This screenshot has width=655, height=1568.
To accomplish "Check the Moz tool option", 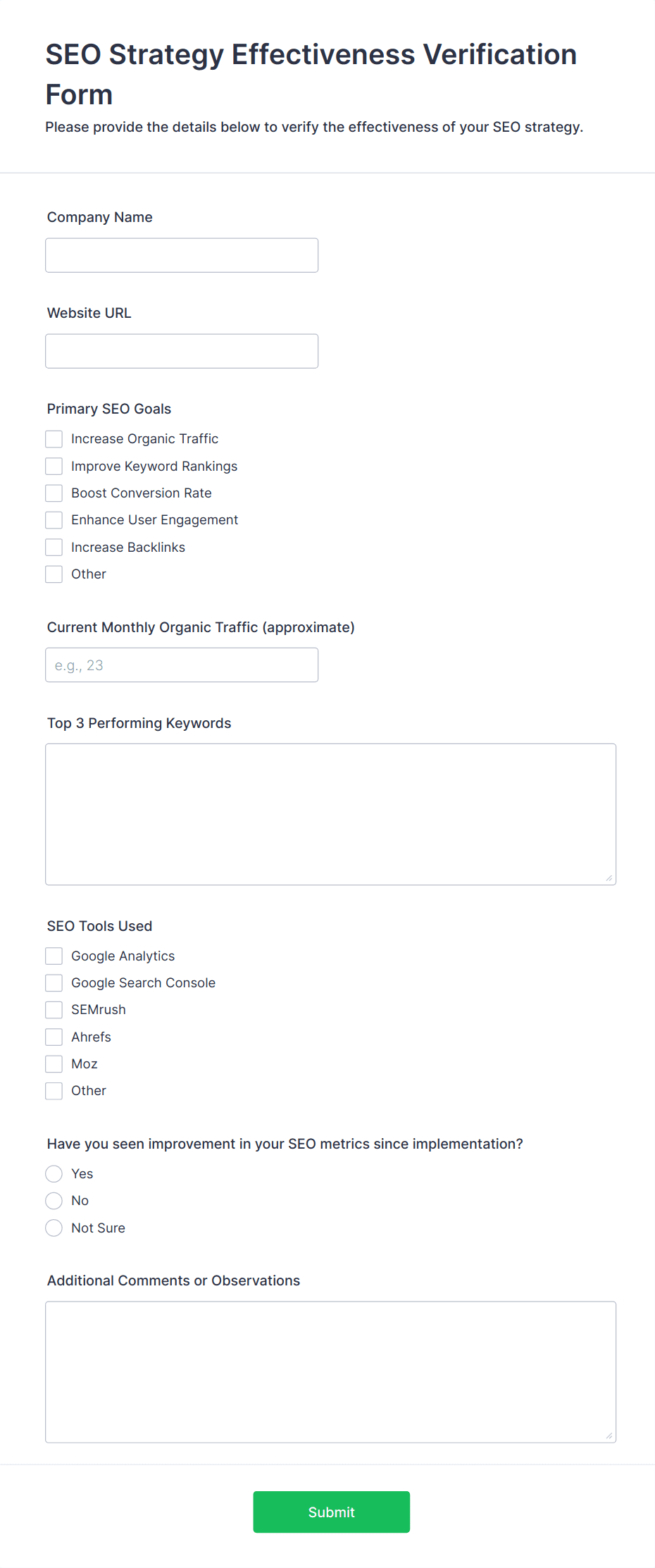I will tap(54, 1064).
